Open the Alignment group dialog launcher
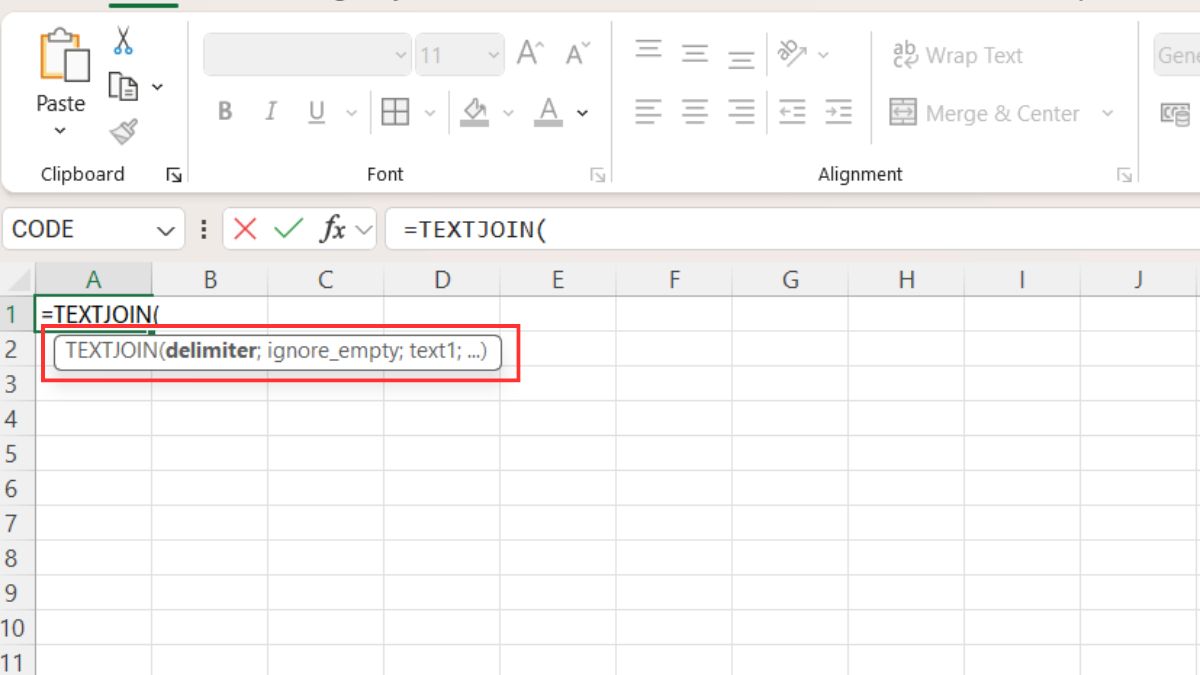 1122,174
